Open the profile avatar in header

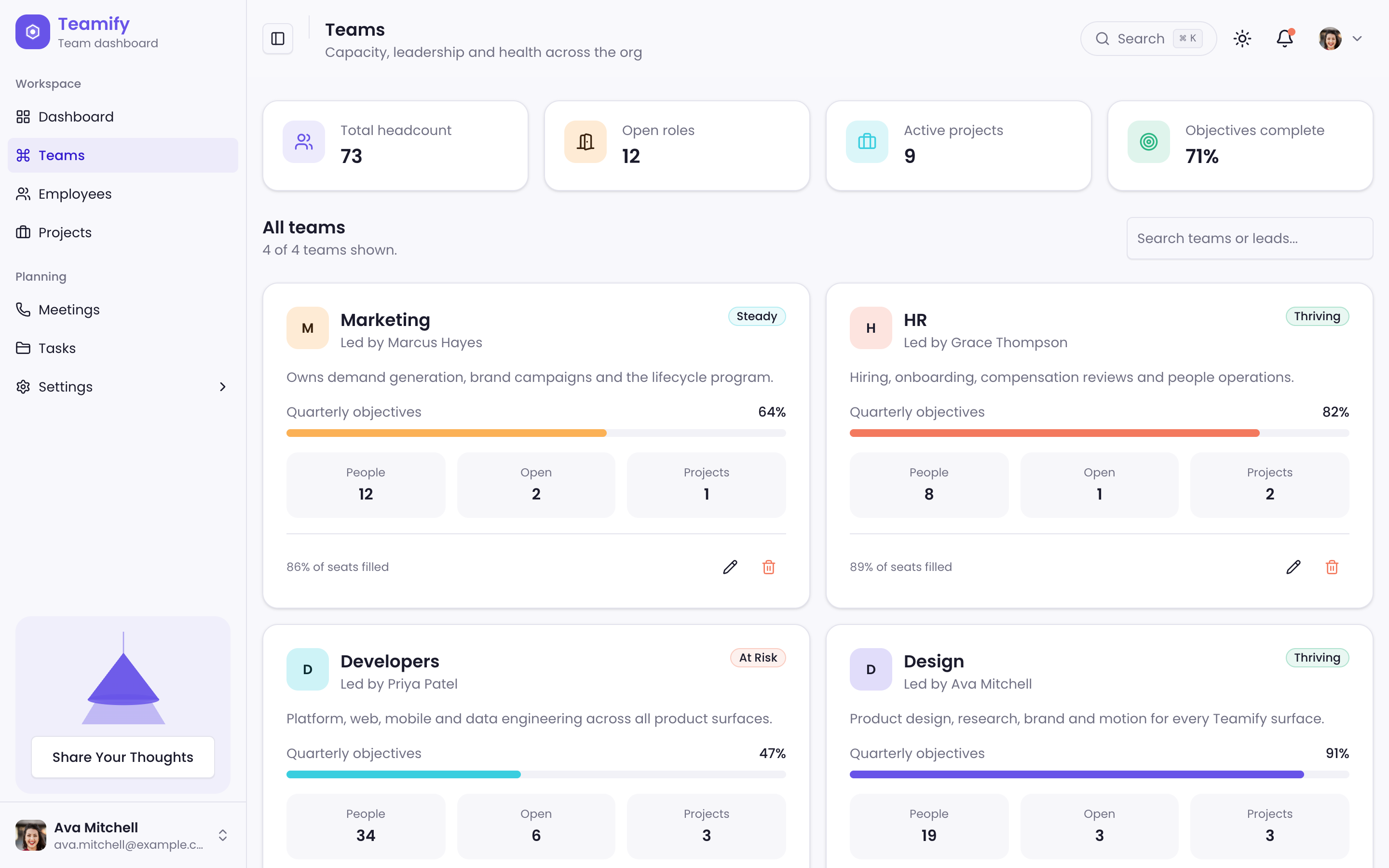click(x=1330, y=39)
